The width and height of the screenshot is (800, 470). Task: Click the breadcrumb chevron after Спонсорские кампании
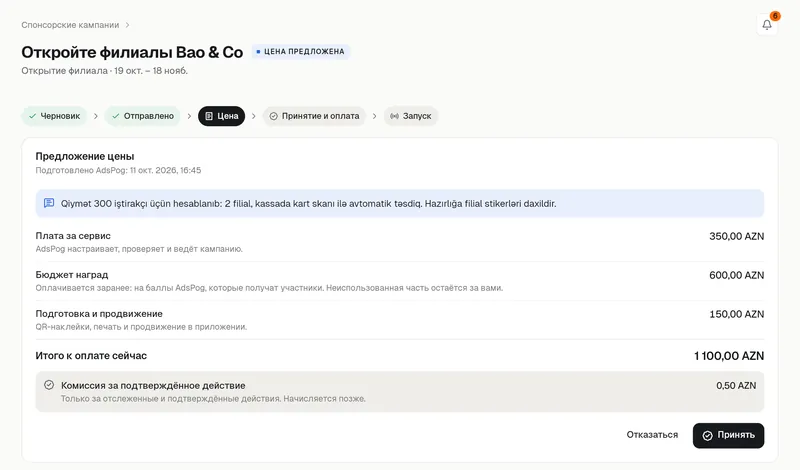pos(127,25)
